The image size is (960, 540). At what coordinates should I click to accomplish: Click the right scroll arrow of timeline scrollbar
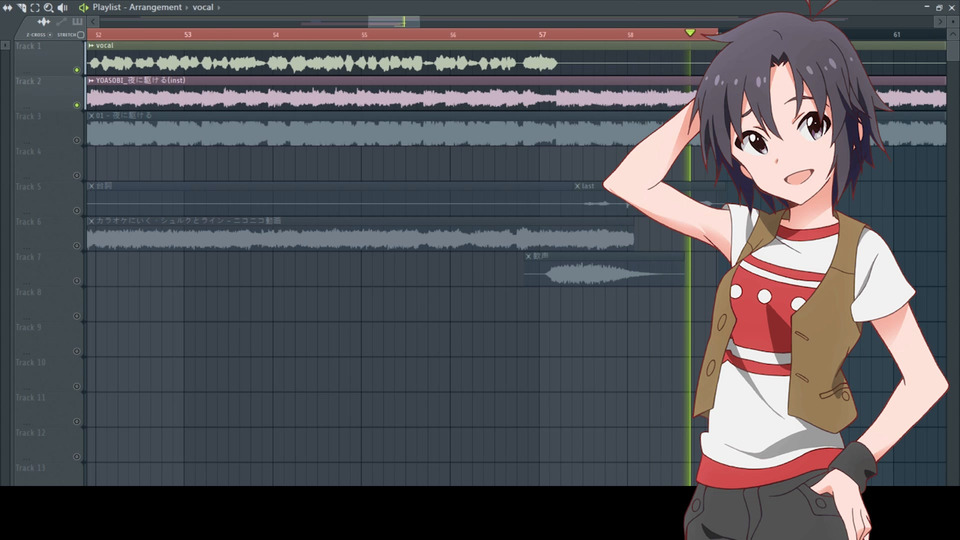tap(940, 21)
